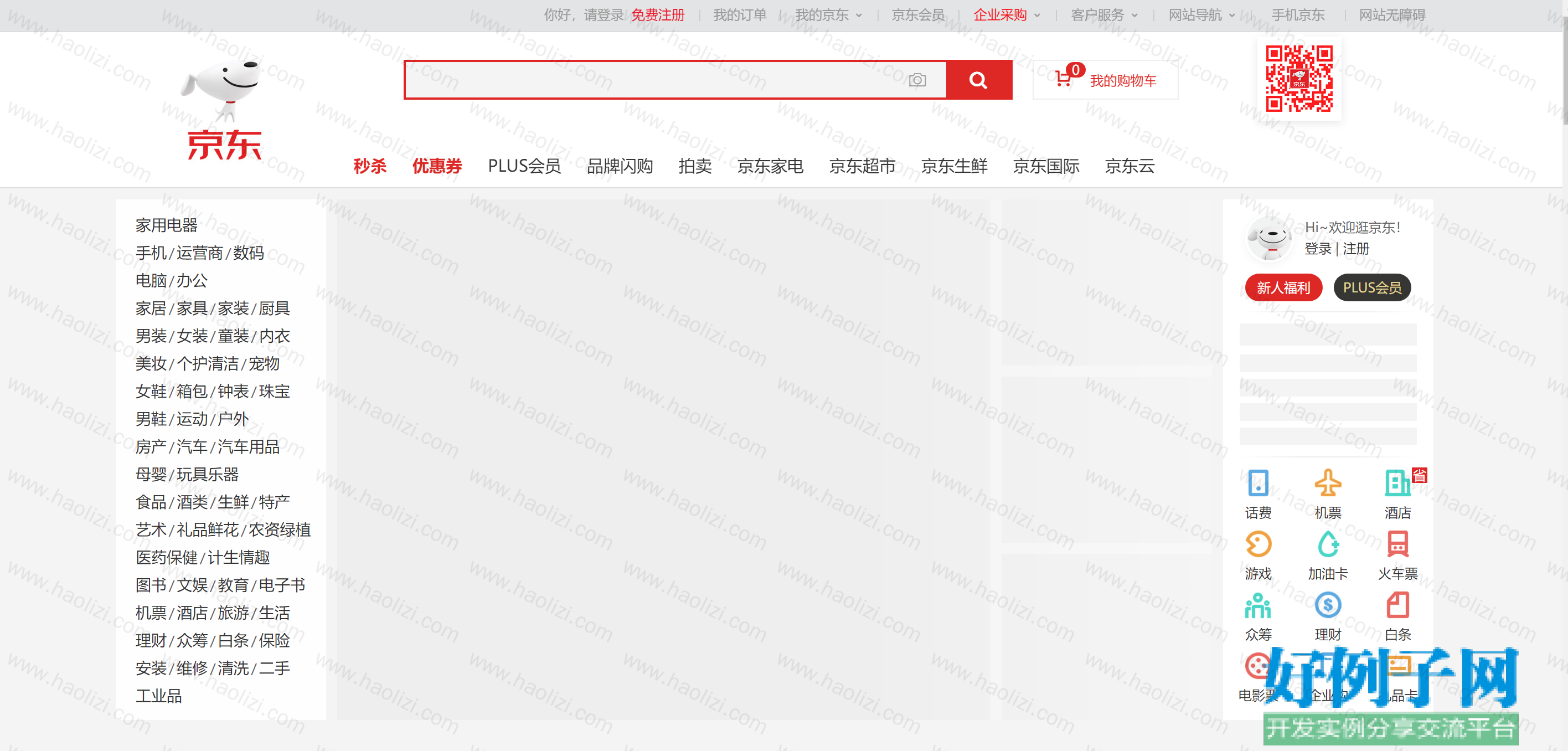The height and width of the screenshot is (751, 1568).
Task: Open the 手机 category link
Action: (151, 253)
